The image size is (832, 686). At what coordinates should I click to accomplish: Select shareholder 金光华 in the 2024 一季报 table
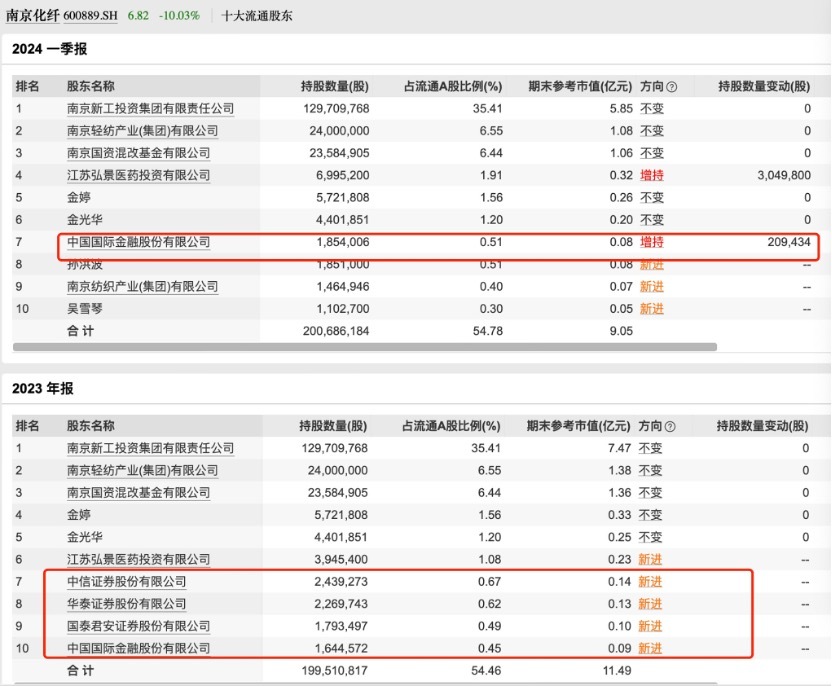84,220
